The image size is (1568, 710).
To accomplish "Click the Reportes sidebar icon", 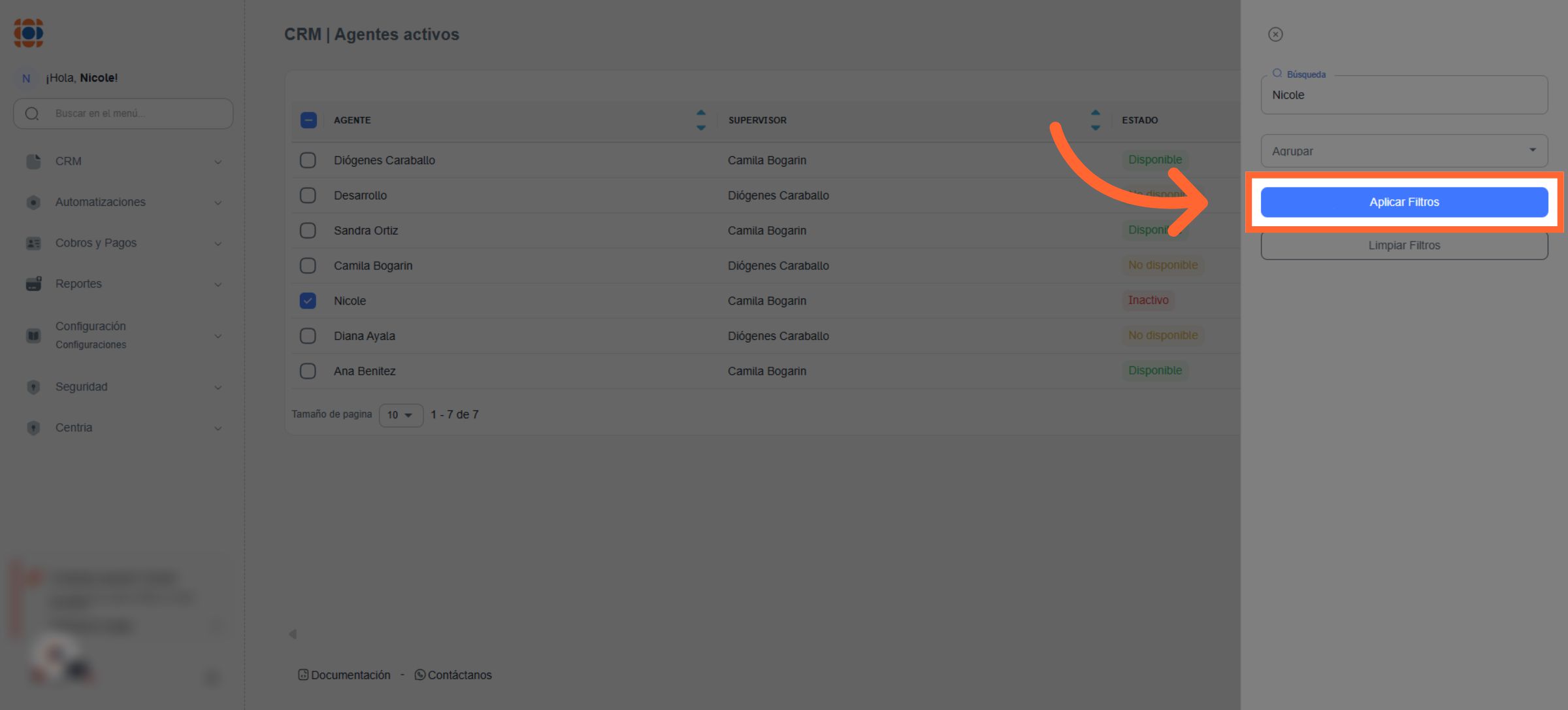I will [33, 284].
